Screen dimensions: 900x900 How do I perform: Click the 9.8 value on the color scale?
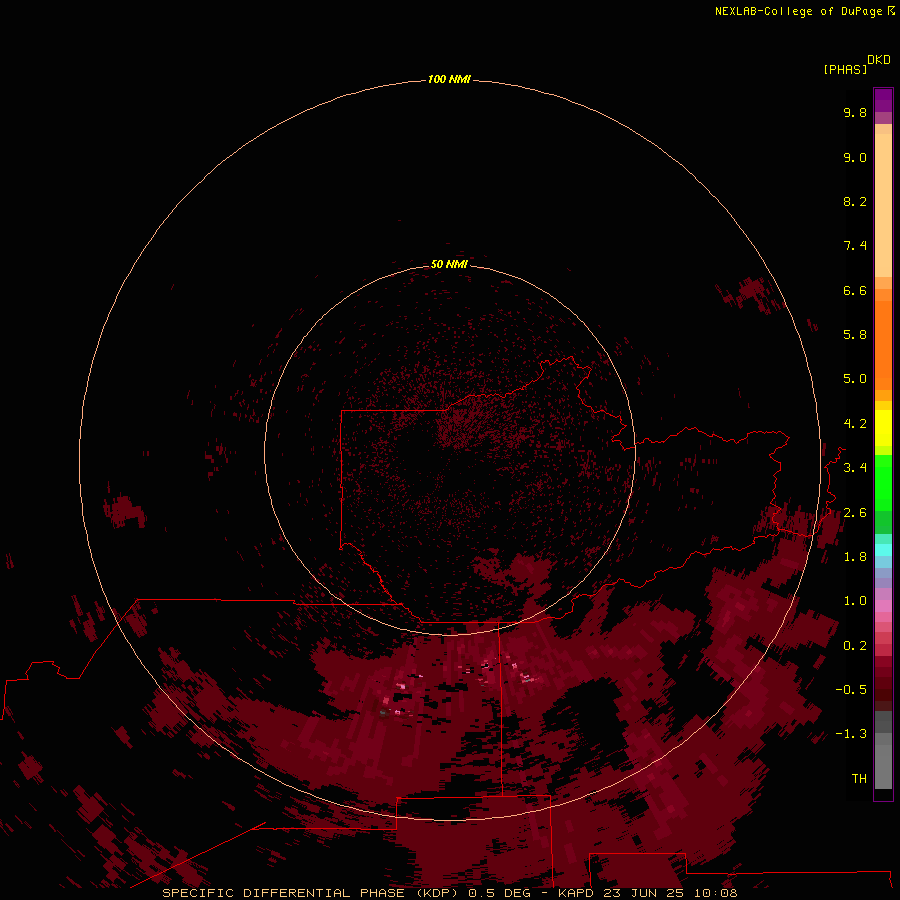[855, 112]
